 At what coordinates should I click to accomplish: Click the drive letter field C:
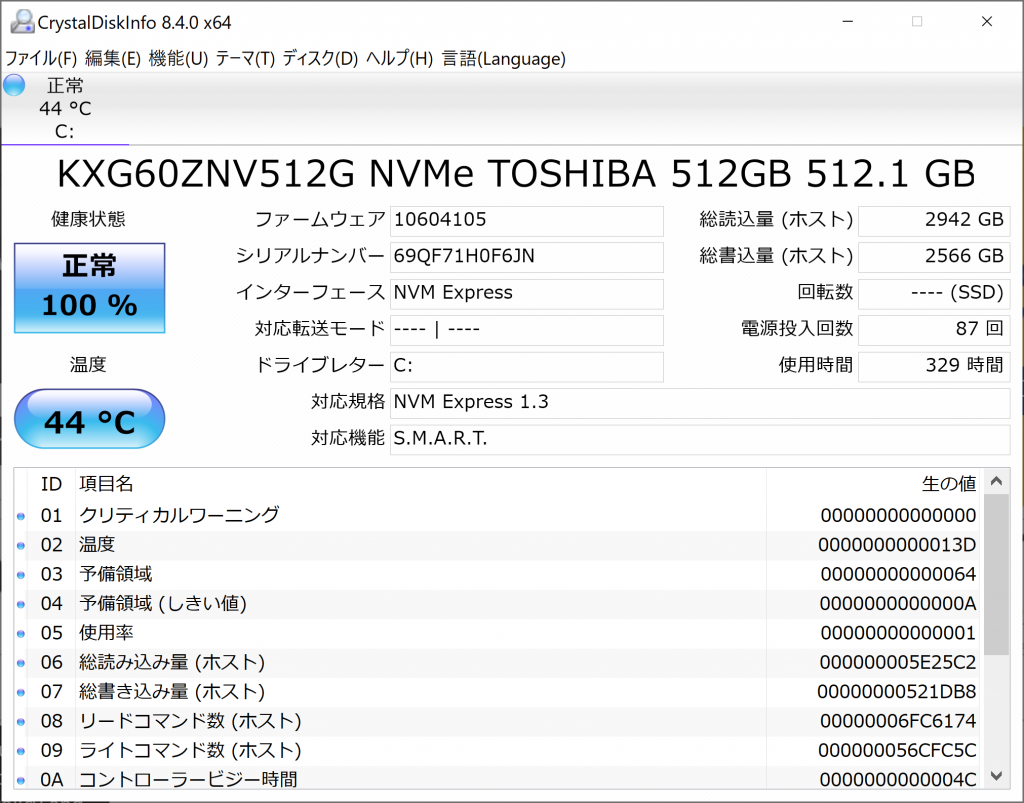526,366
